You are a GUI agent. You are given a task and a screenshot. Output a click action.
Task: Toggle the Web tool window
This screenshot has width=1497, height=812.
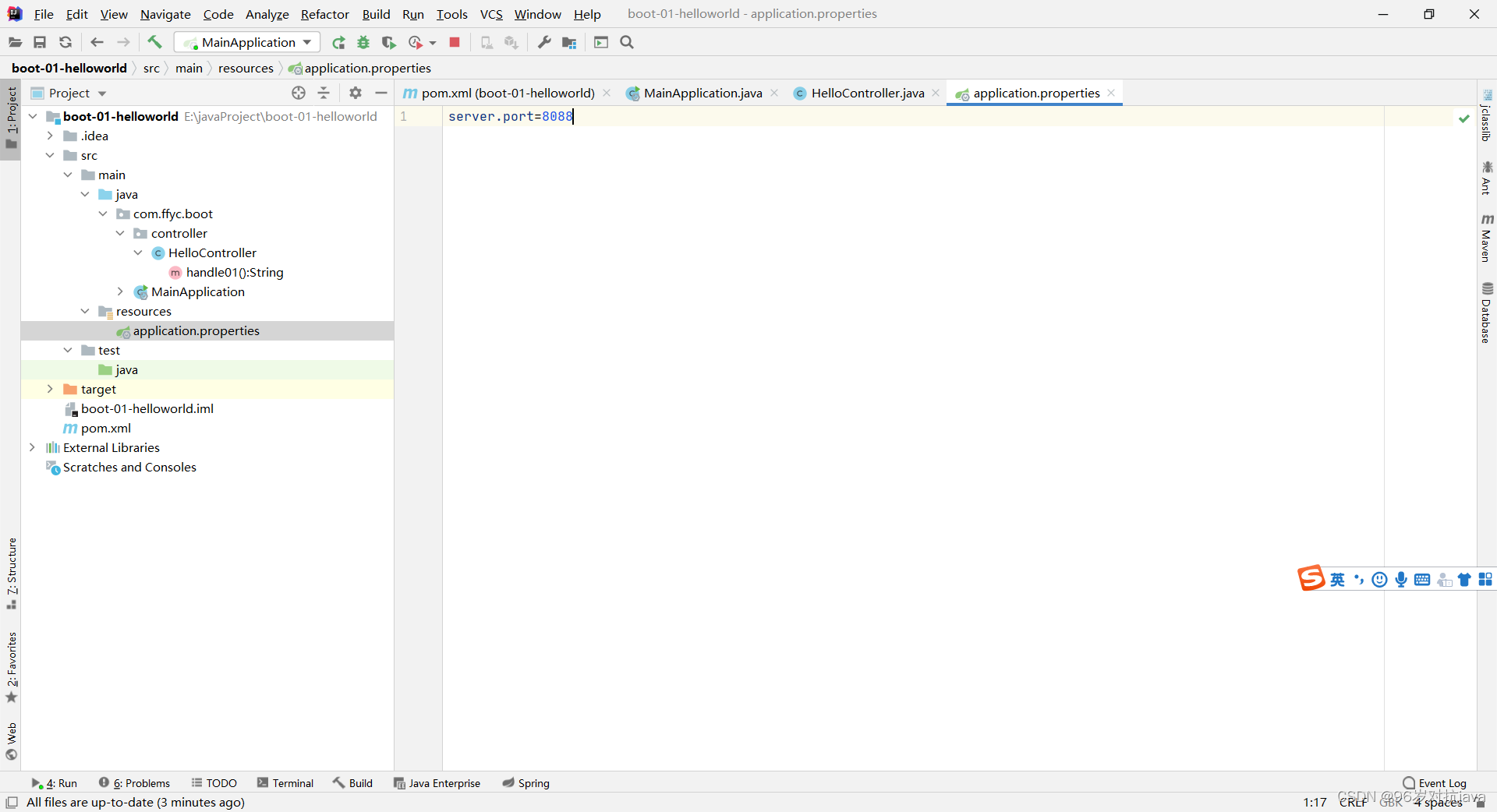click(x=11, y=741)
